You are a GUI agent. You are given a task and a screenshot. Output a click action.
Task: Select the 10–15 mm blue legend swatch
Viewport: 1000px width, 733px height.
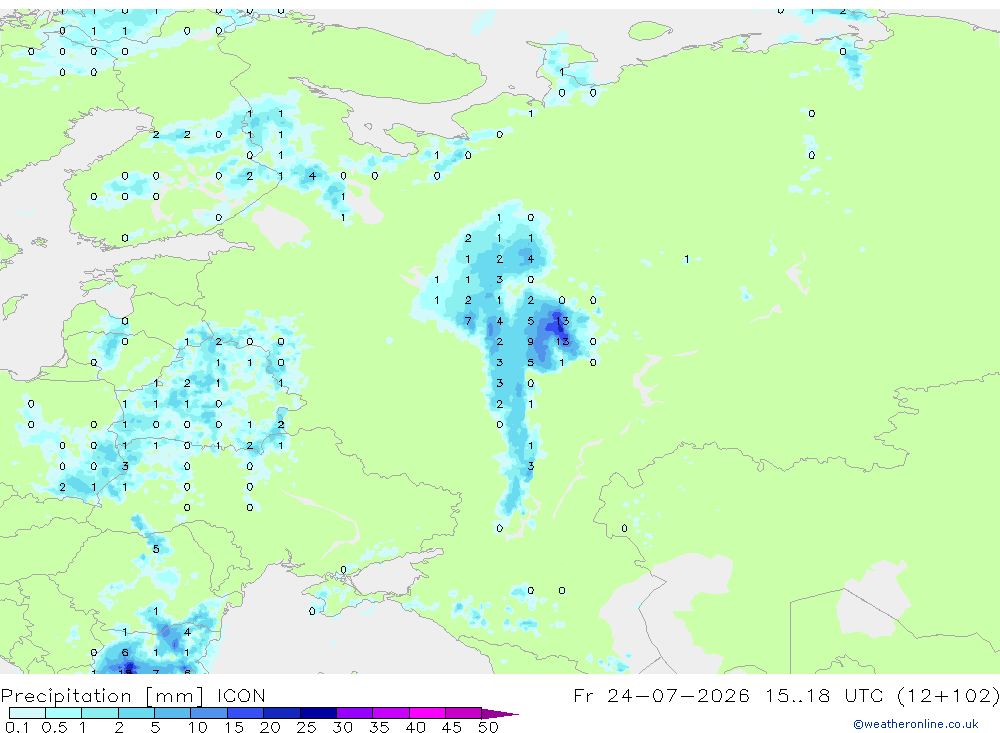pyautogui.click(x=209, y=713)
